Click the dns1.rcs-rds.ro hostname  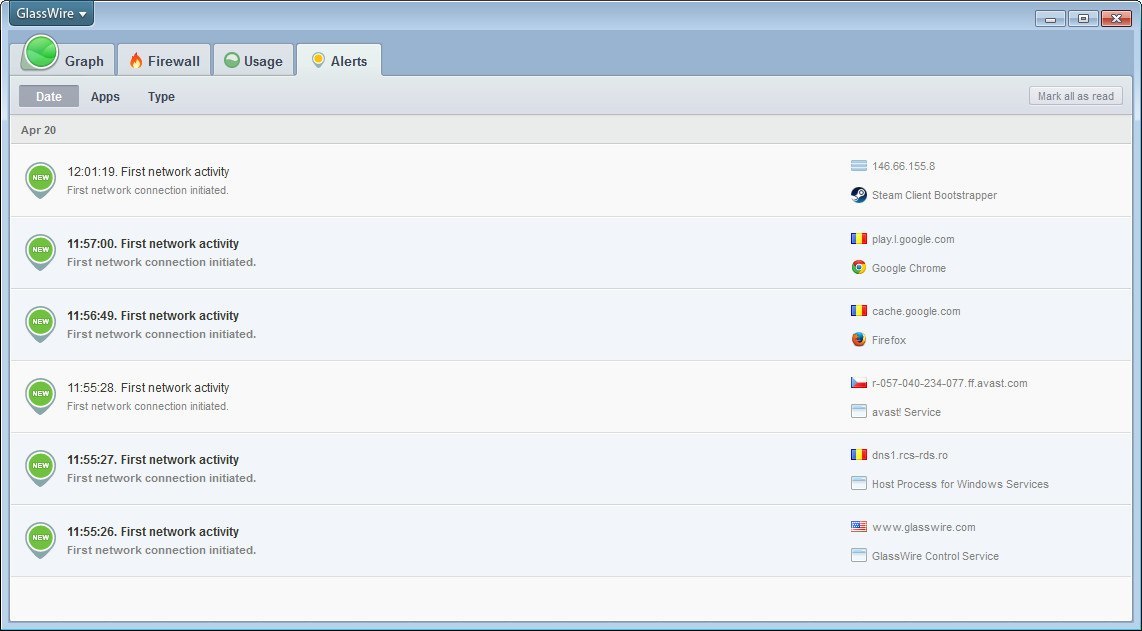pyautogui.click(x=907, y=455)
